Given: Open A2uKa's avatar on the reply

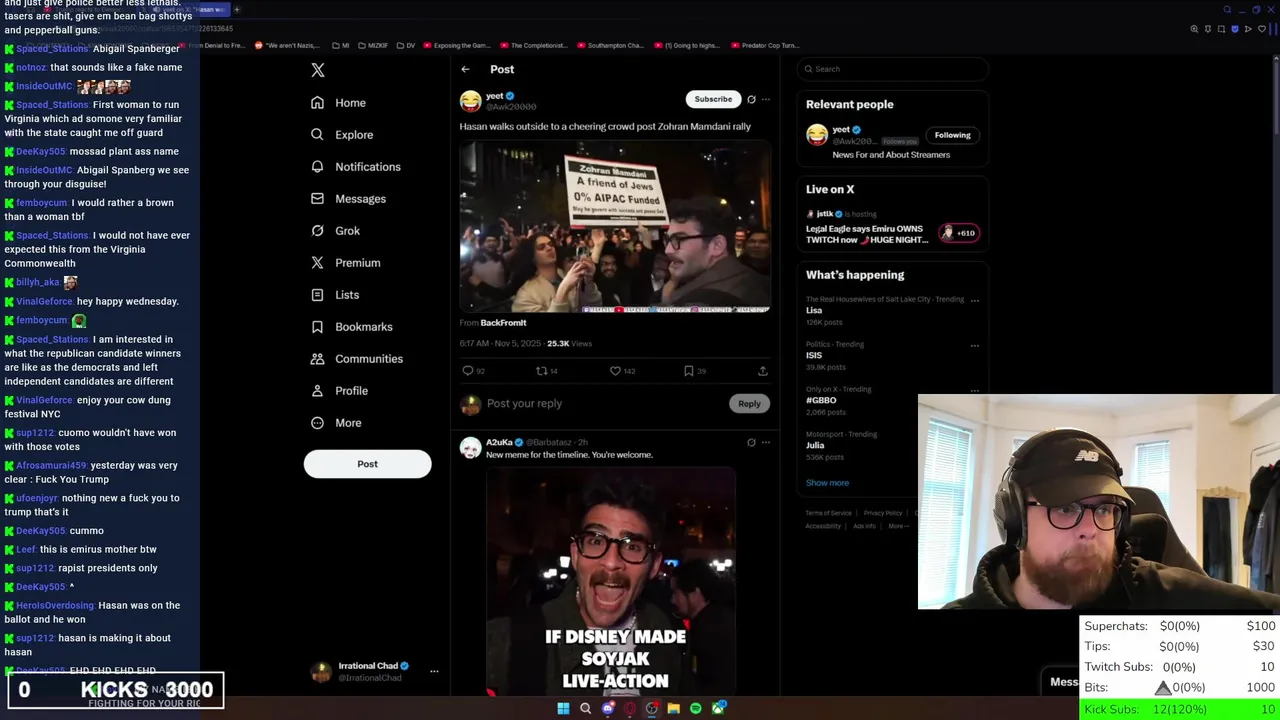Looking at the screenshot, I should point(470,448).
